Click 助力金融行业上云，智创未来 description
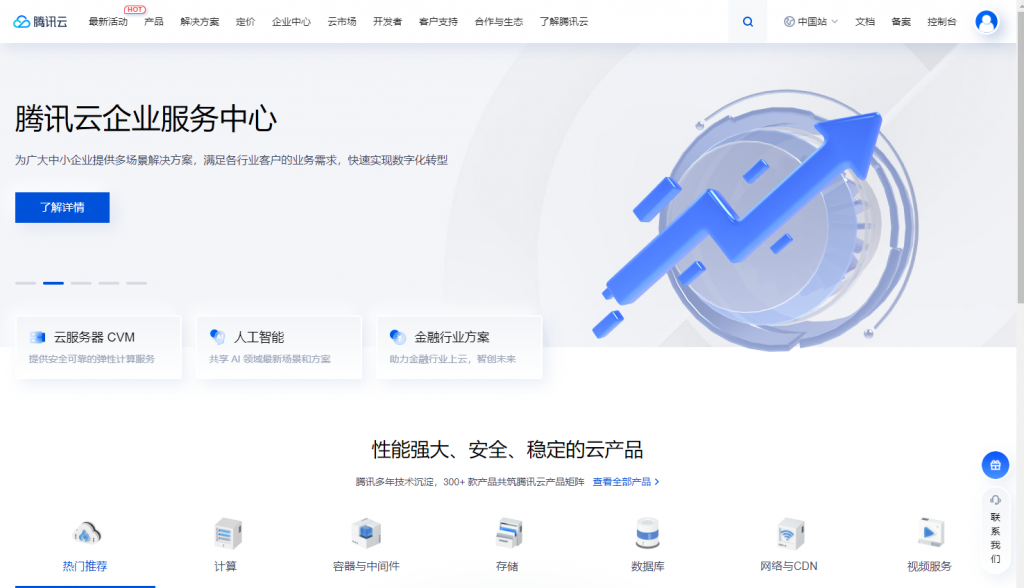 [453, 359]
